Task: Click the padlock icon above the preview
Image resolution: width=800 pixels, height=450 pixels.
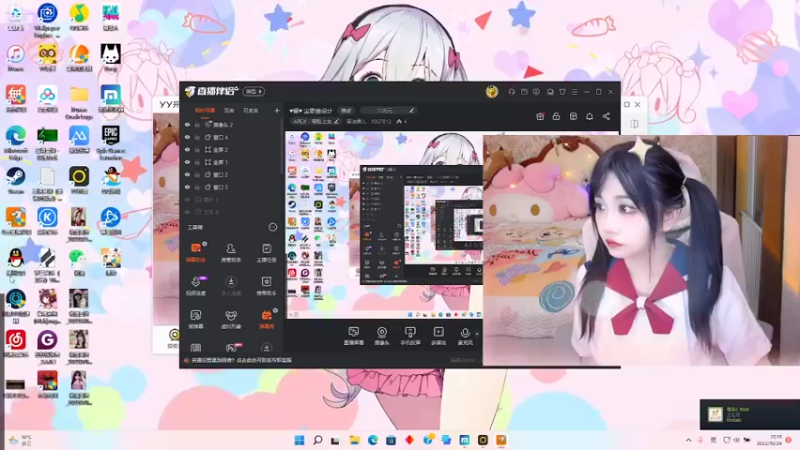Action: 556,116
